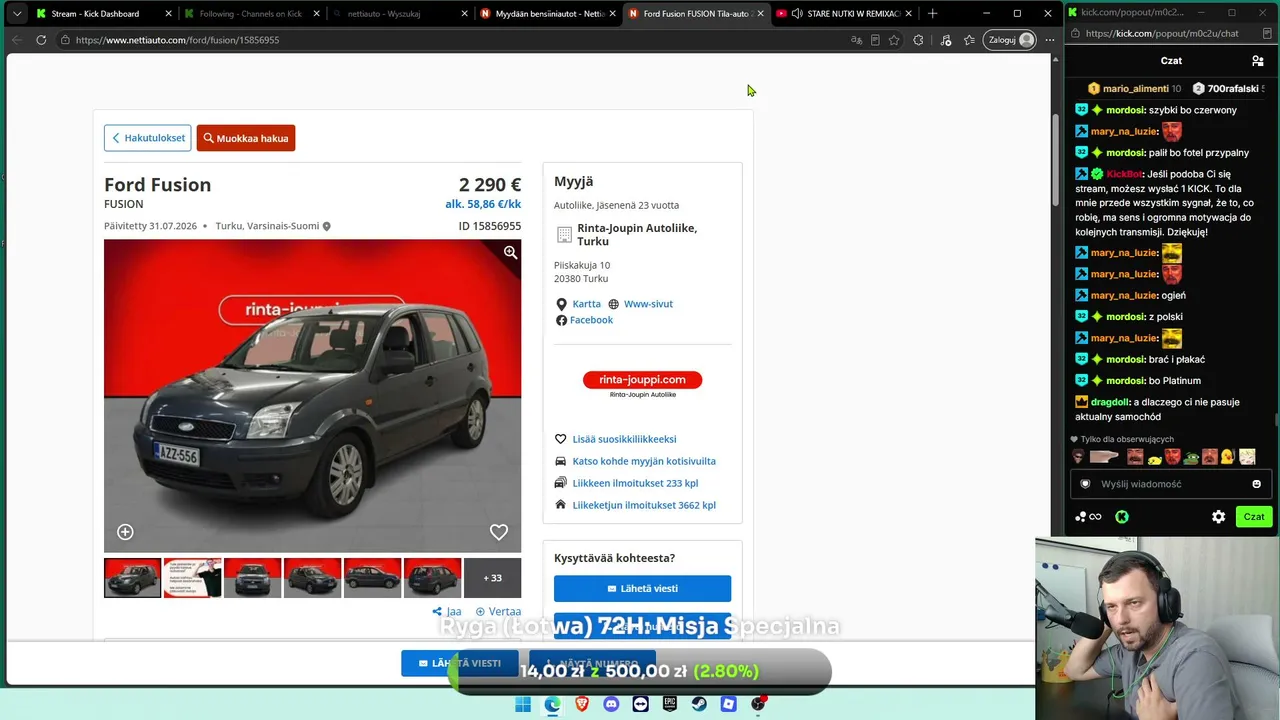
Task: Open chat settings gear in Kick chat
Action: 1218,517
